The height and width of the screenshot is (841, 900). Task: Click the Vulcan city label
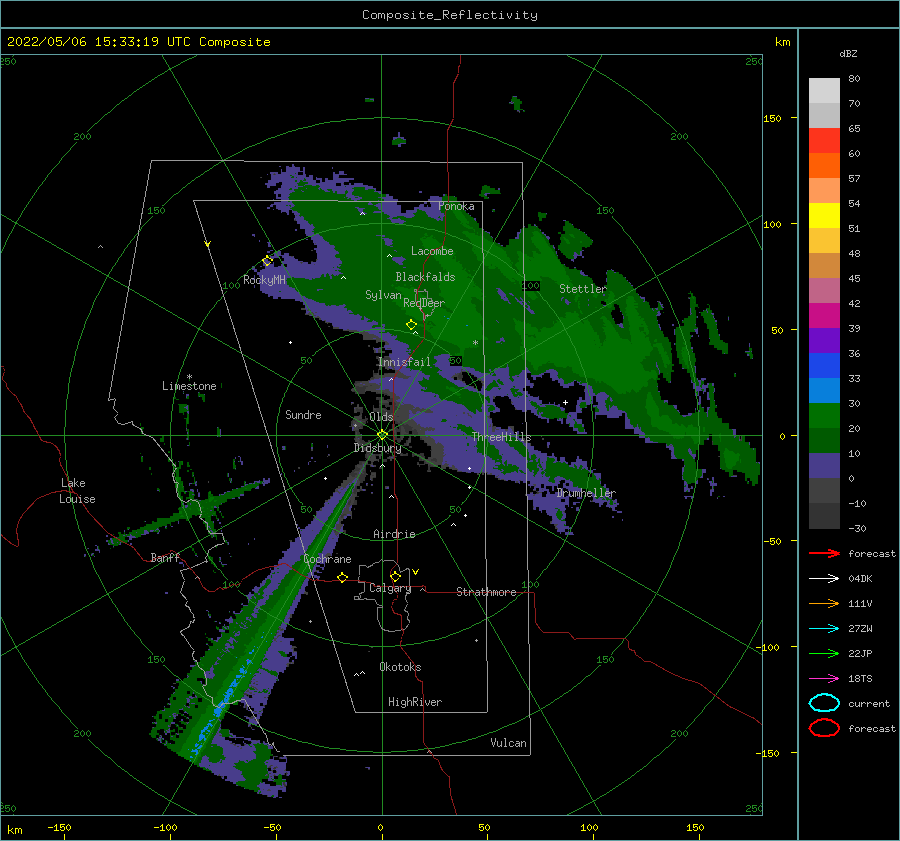coord(509,743)
